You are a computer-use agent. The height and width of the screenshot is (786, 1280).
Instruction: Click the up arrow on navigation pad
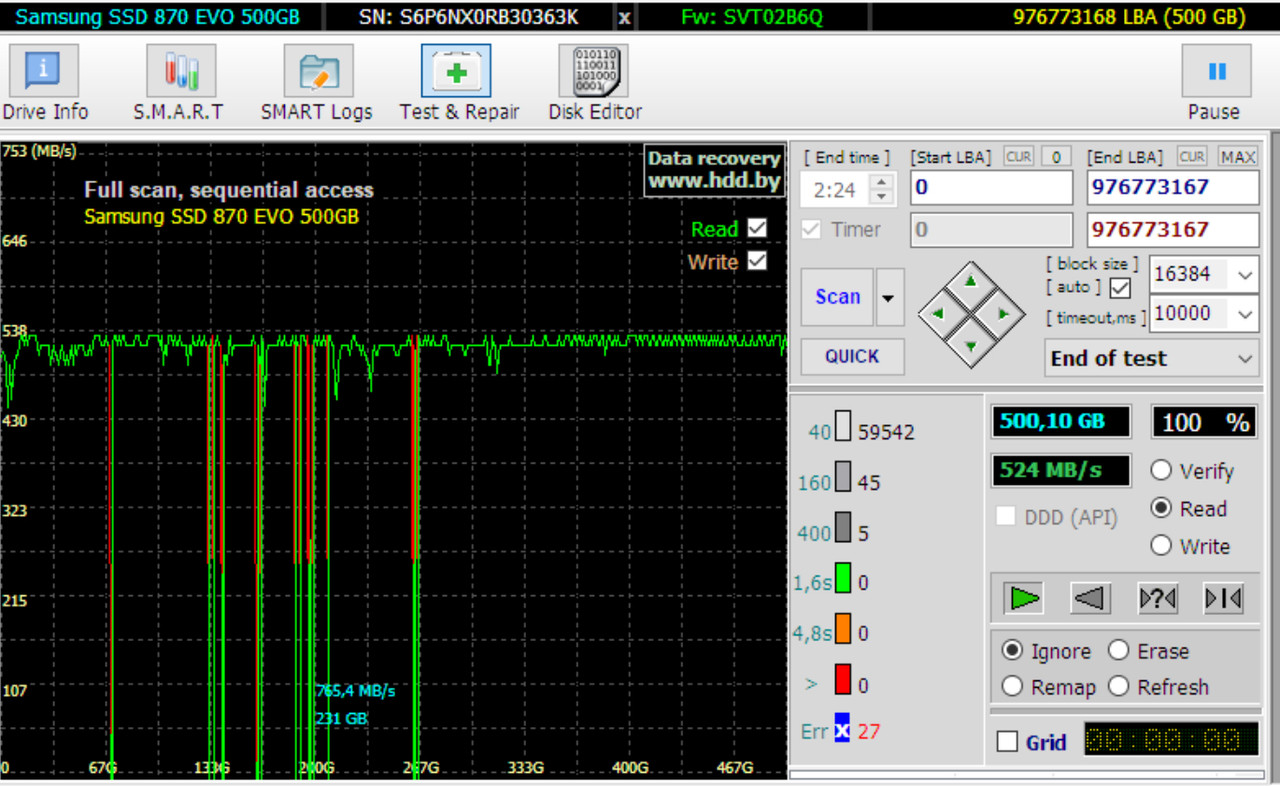coord(969,282)
